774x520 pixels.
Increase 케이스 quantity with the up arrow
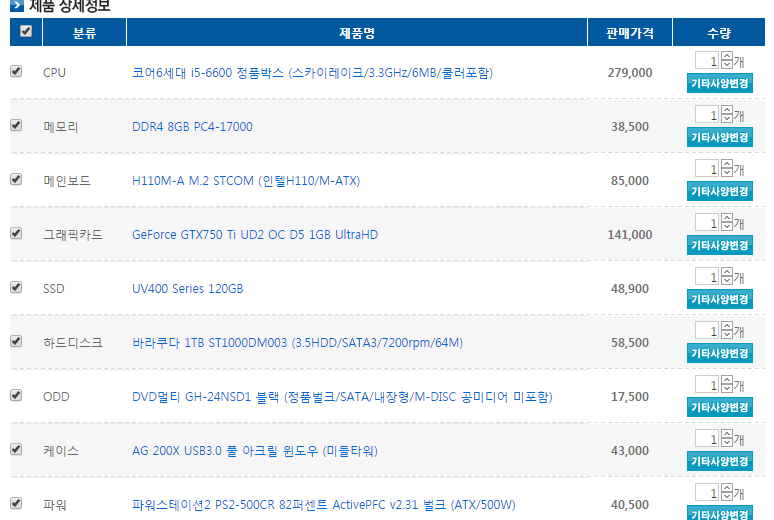point(727,434)
